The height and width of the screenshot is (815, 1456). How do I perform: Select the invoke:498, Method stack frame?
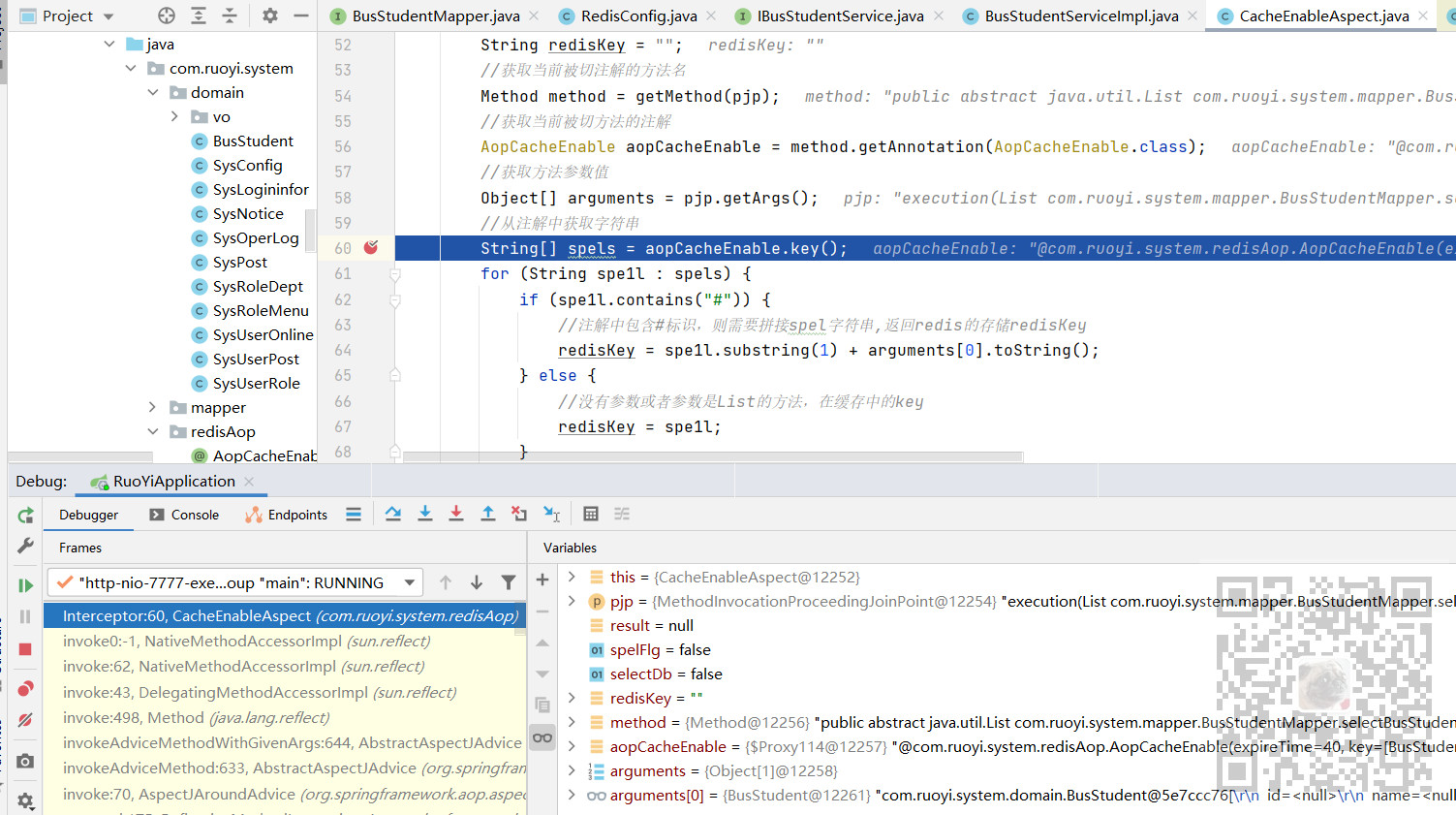[x=196, y=717]
